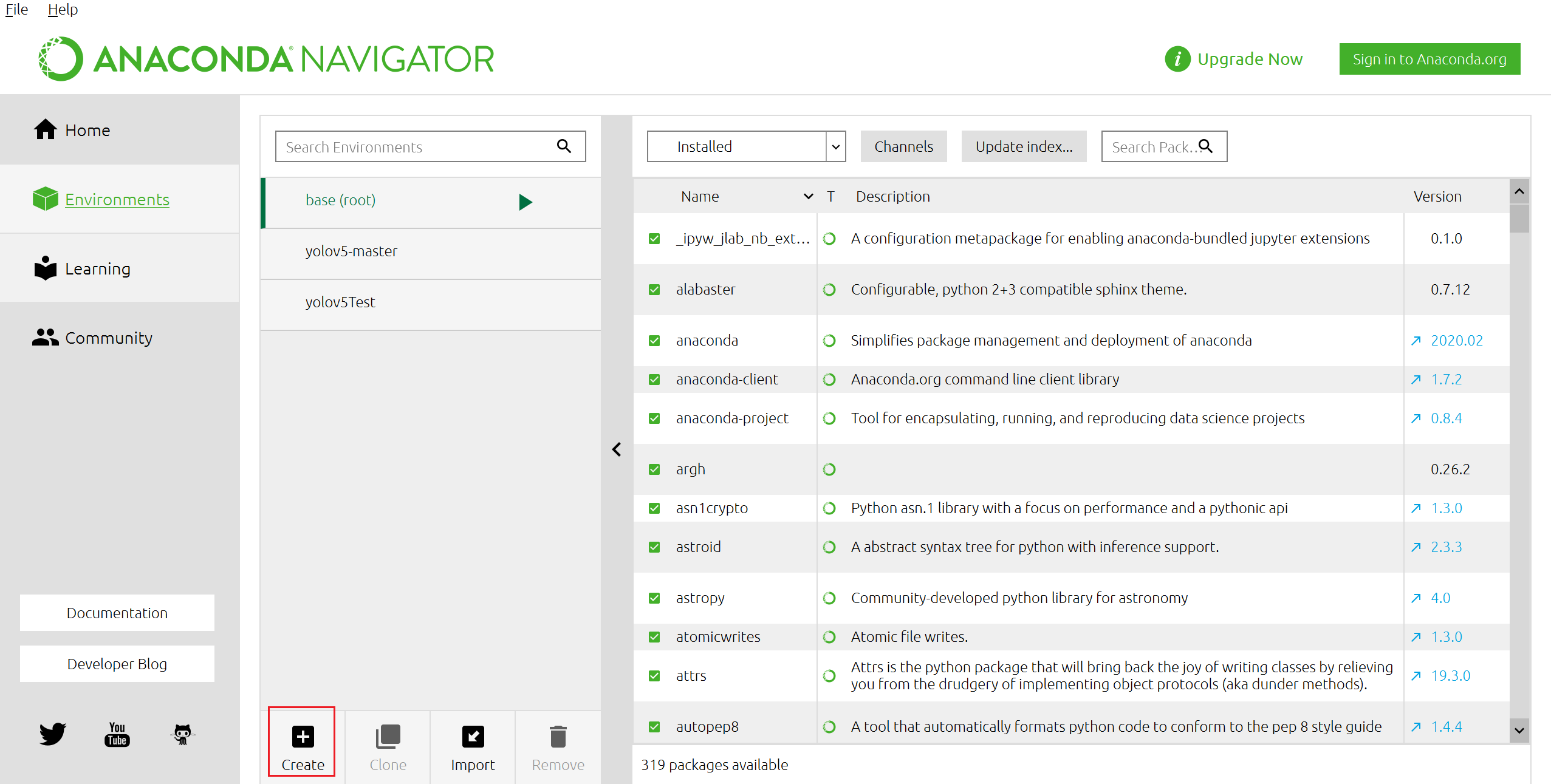Click the upgrade arrow for anaconda-client 1.7.2

click(x=1416, y=380)
